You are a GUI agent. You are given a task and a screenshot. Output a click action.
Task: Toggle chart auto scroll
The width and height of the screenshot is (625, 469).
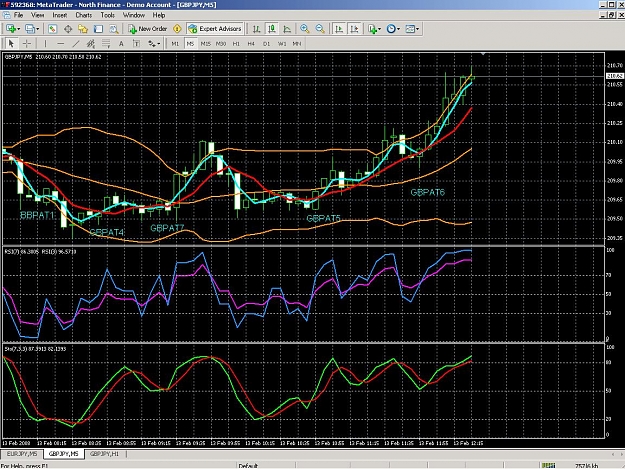coord(339,29)
